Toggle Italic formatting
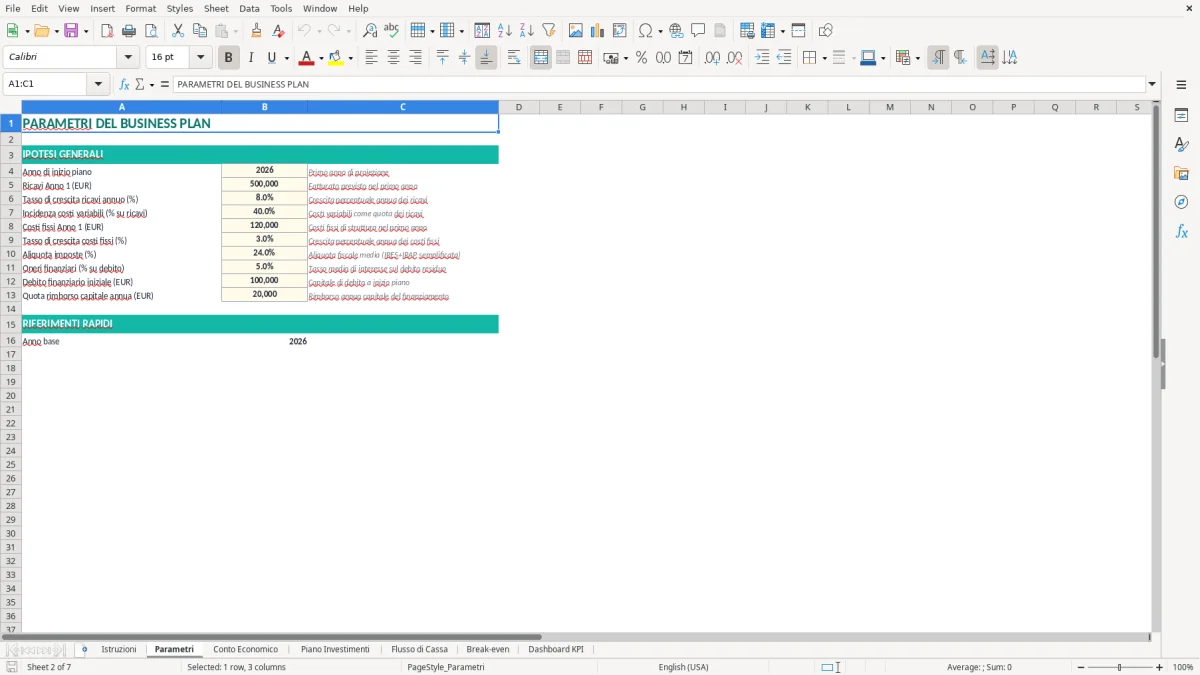 [251, 58]
